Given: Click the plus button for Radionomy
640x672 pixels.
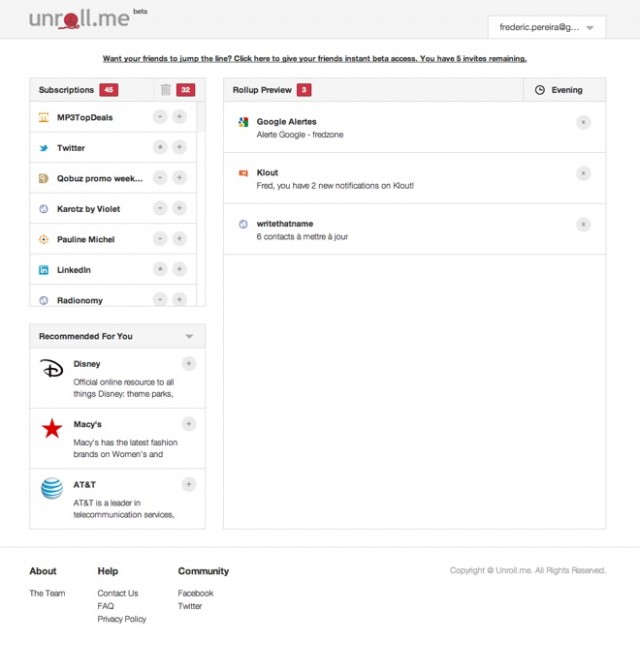Looking at the screenshot, I should (180, 299).
